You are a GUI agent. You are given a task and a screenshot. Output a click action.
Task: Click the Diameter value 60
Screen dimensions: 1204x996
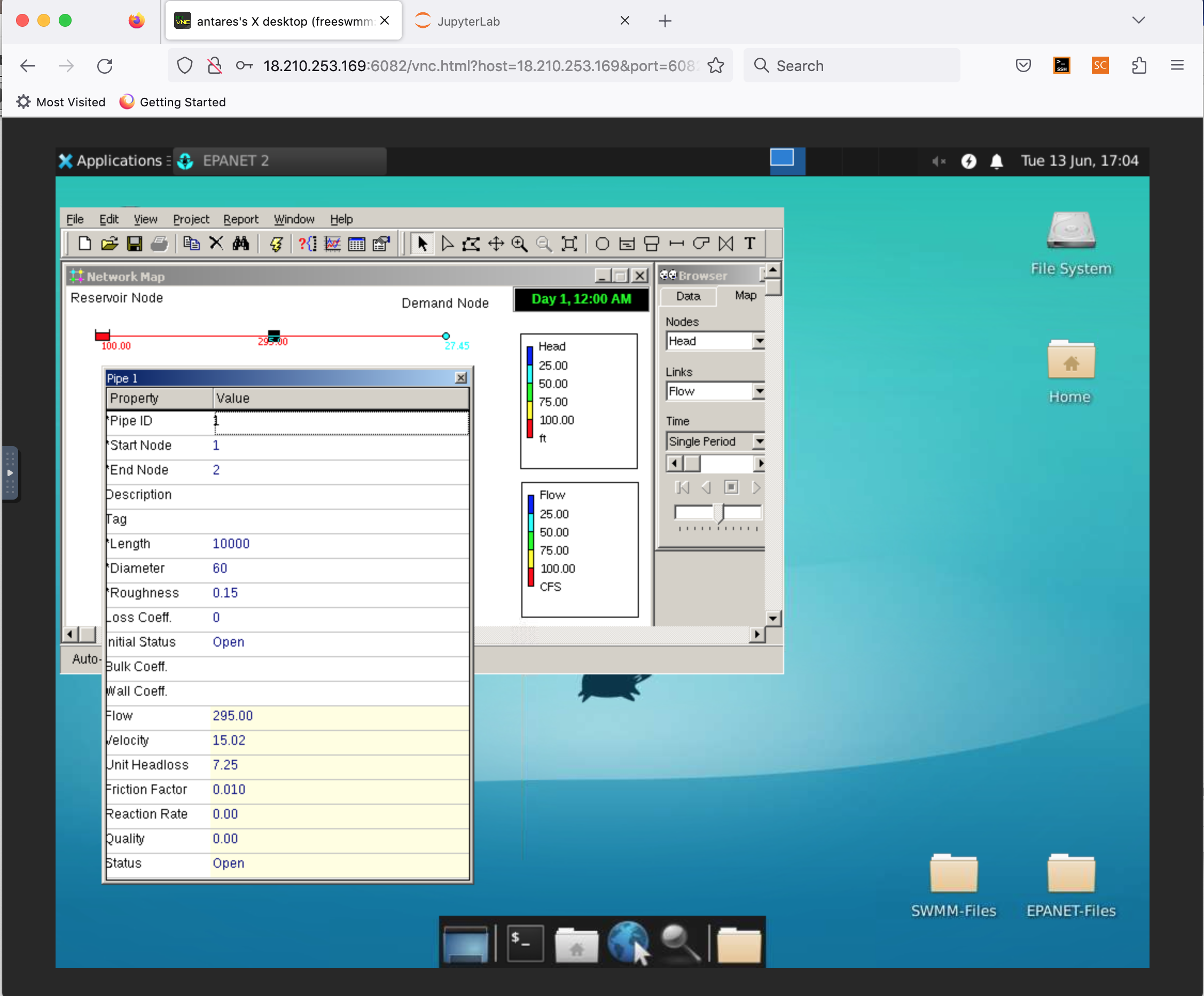(x=220, y=569)
